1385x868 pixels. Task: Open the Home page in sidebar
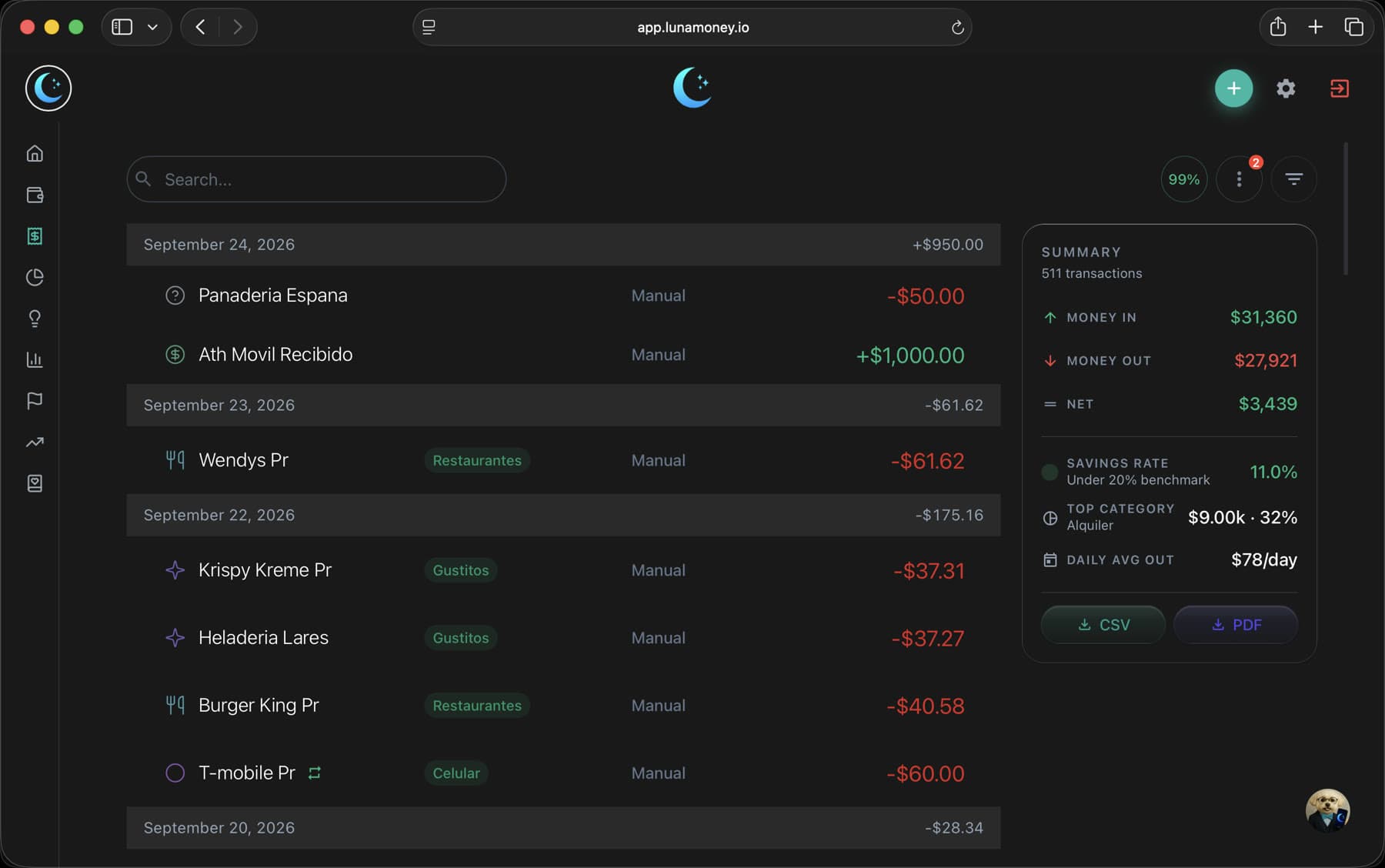click(35, 153)
